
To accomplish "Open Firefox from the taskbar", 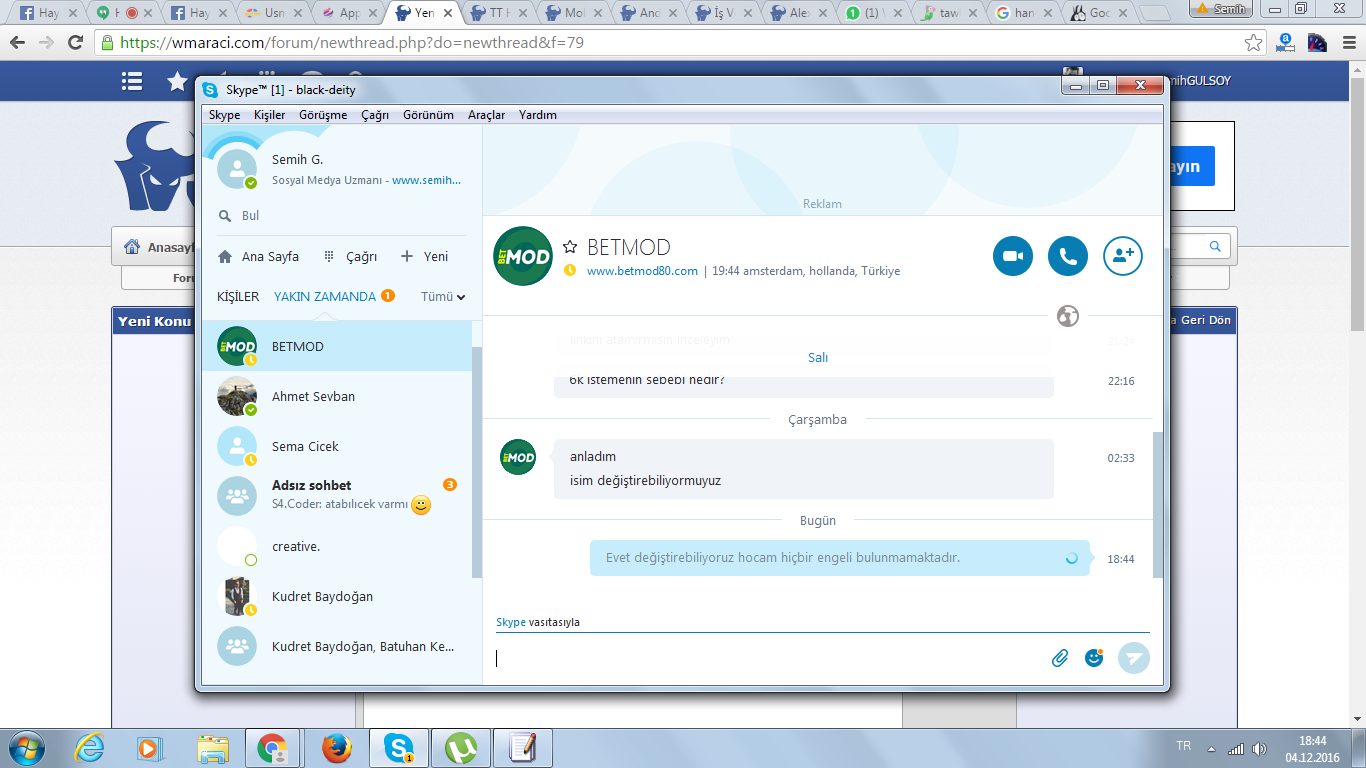I will (337, 748).
